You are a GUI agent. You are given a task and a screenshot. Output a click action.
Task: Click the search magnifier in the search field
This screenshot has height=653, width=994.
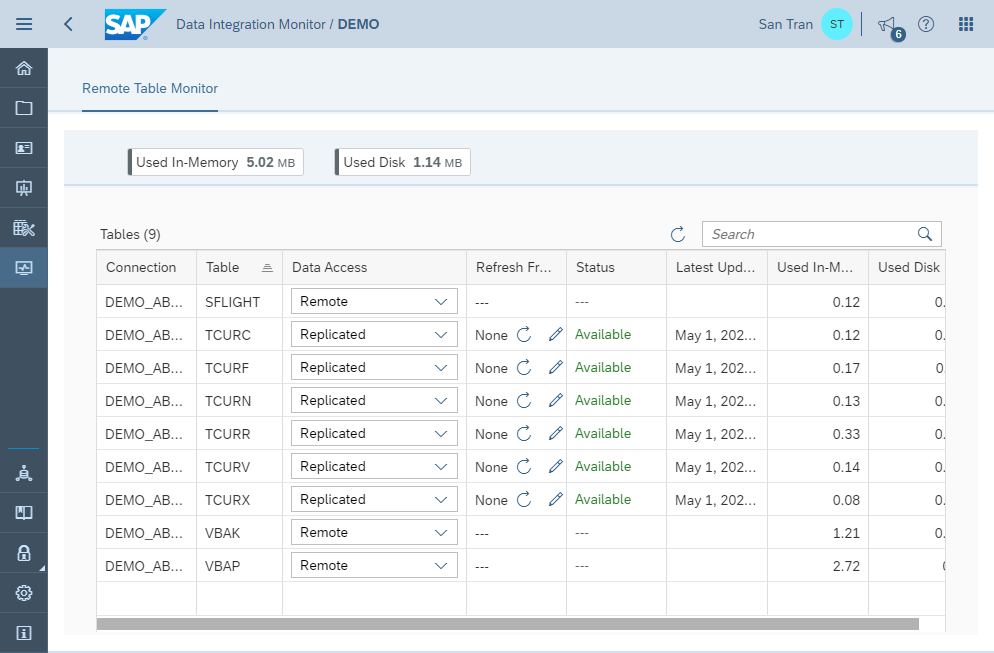(924, 233)
